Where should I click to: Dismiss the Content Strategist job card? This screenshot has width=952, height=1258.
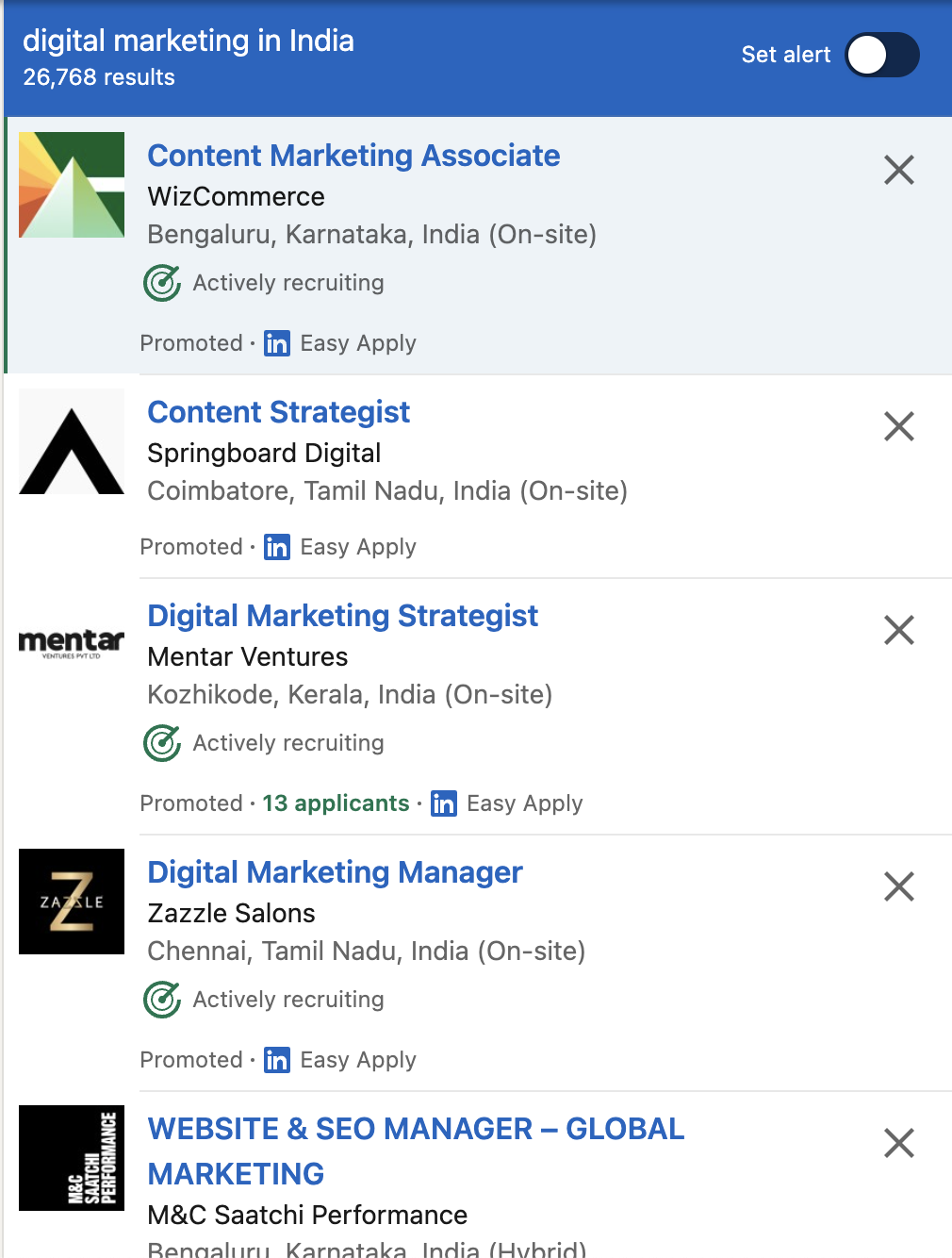(x=899, y=426)
